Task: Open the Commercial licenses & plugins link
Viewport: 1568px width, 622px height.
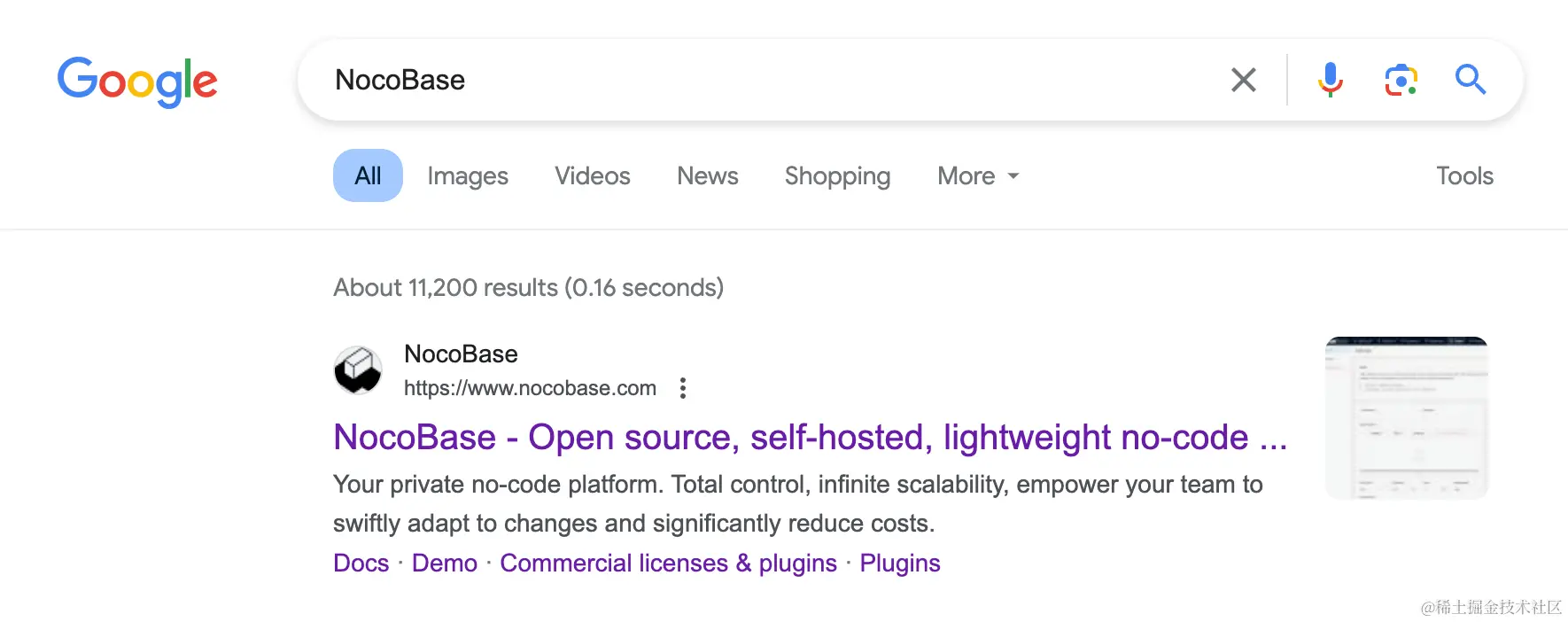Action: pyautogui.click(x=668, y=563)
